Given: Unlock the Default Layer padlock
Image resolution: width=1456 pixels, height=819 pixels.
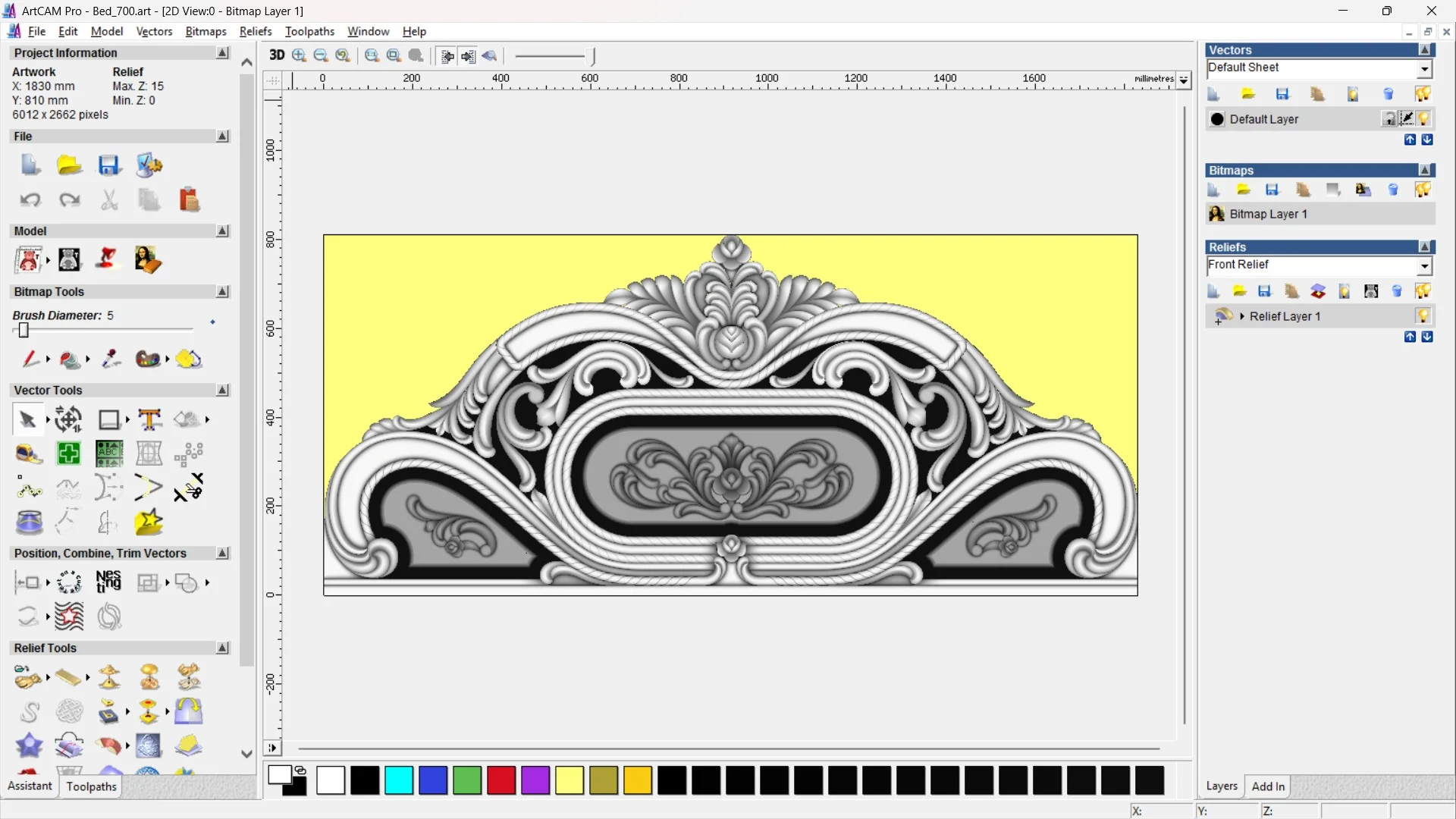Looking at the screenshot, I should 1389,118.
